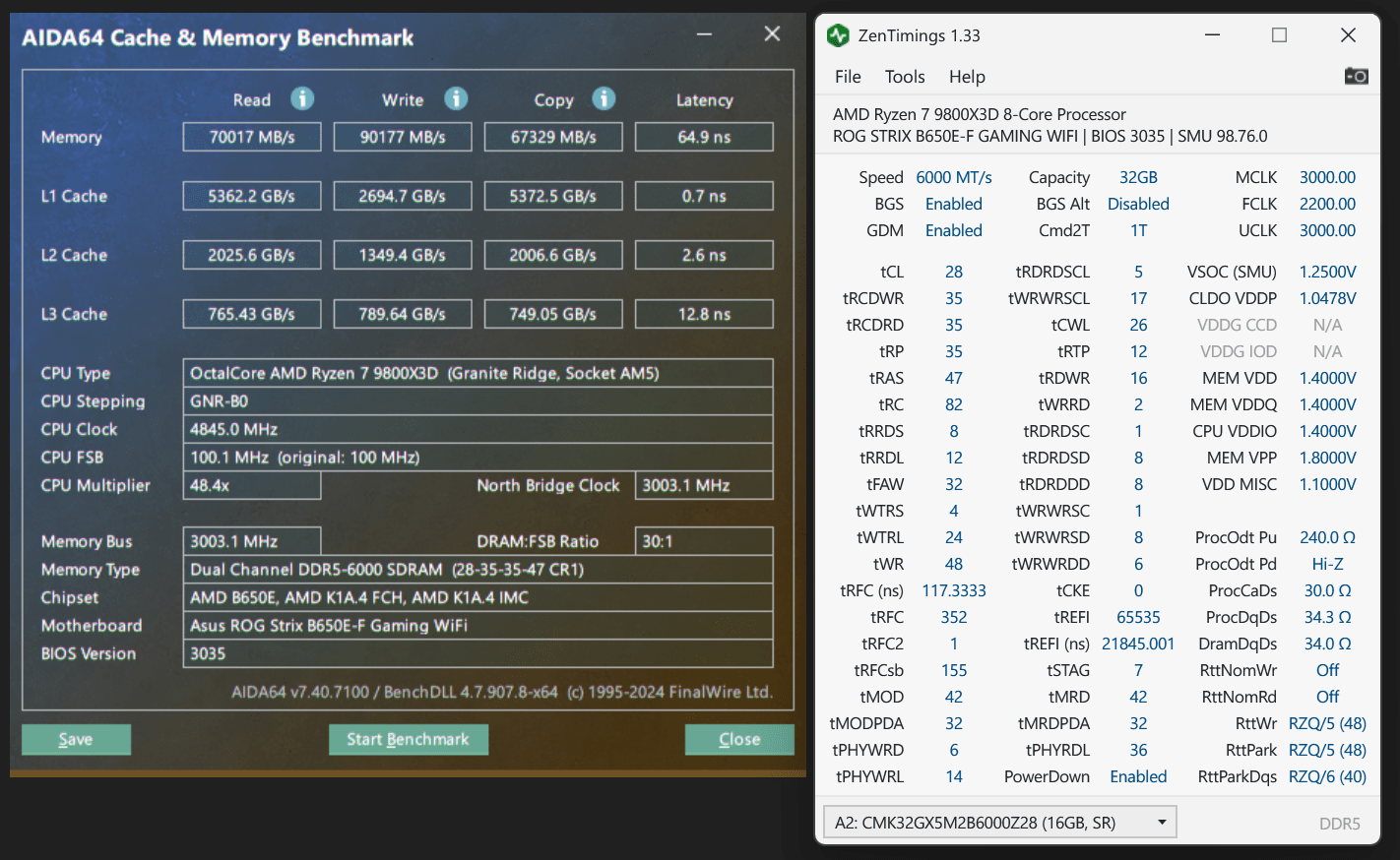Click Capacity value 32GB
This screenshot has width=1400, height=860.
1138,177
